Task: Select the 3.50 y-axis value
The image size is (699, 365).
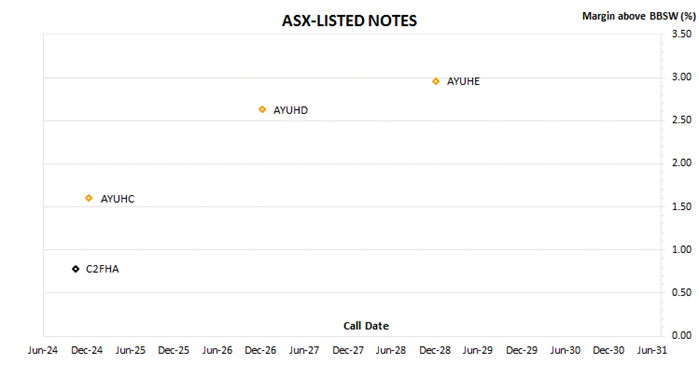Action: 682,34
